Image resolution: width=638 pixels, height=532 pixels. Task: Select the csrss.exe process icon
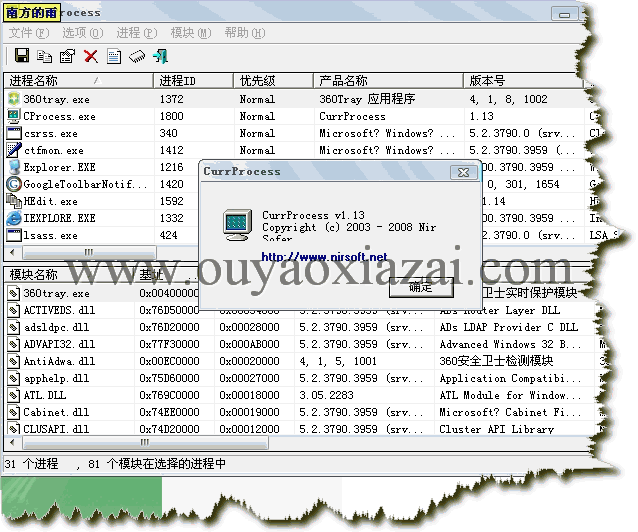point(14,133)
